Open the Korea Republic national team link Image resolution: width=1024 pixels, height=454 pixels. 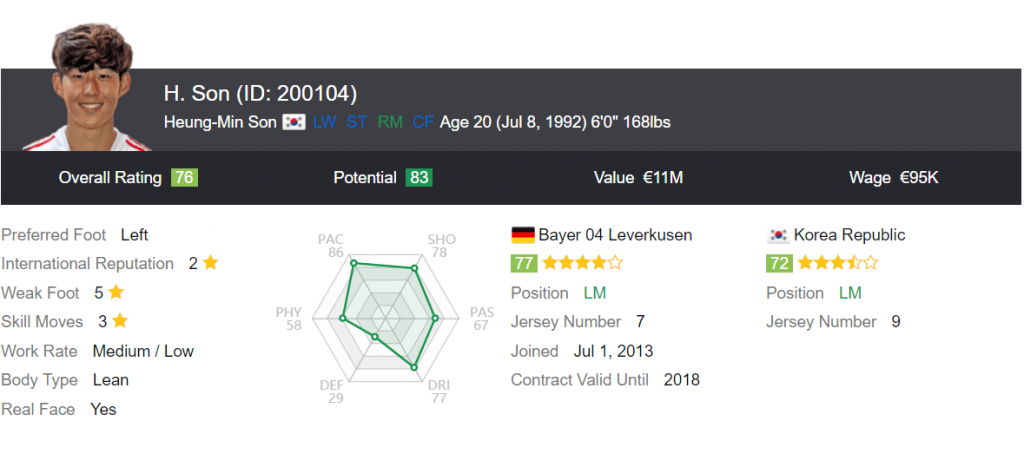849,235
